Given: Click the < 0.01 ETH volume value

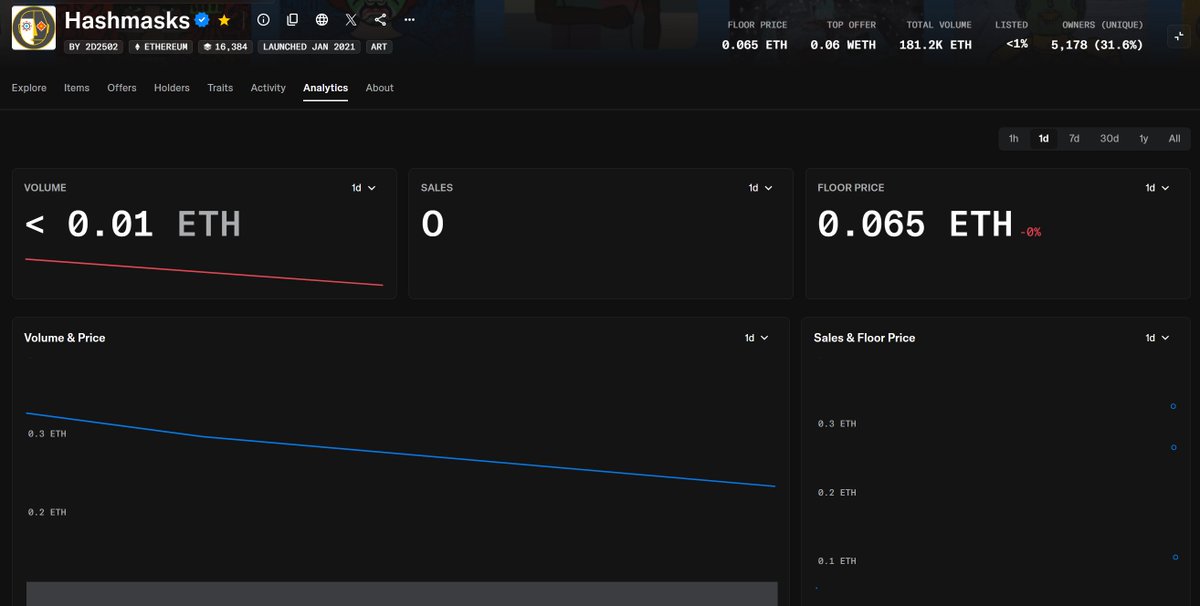Looking at the screenshot, I should [x=132, y=225].
